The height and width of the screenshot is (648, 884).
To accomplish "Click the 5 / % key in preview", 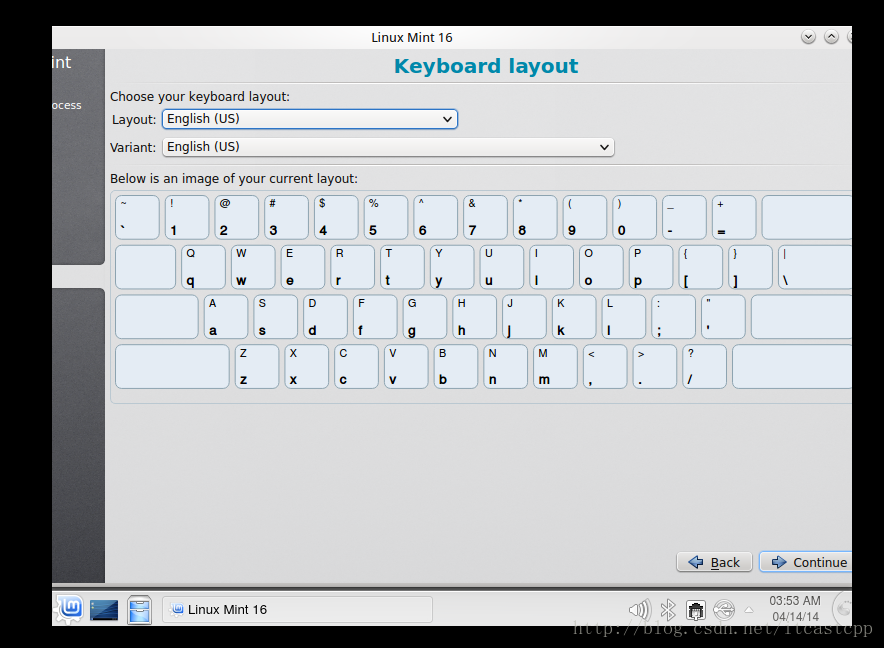I will [x=386, y=217].
